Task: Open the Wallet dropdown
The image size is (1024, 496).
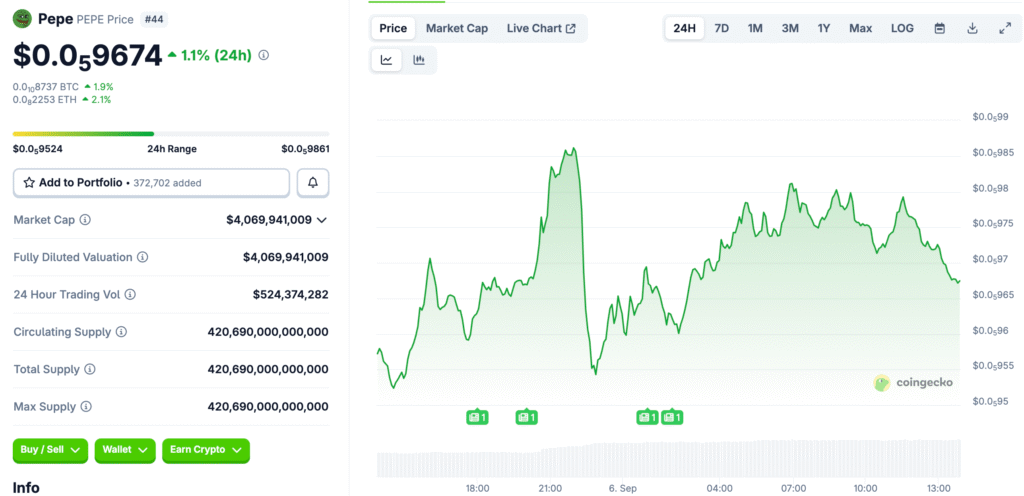Action: (125, 450)
